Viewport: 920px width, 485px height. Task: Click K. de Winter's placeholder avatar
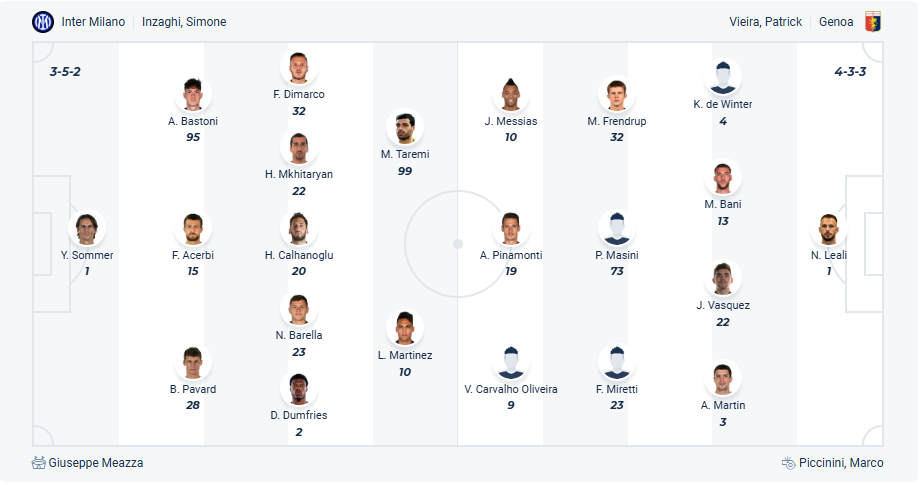[x=722, y=78]
